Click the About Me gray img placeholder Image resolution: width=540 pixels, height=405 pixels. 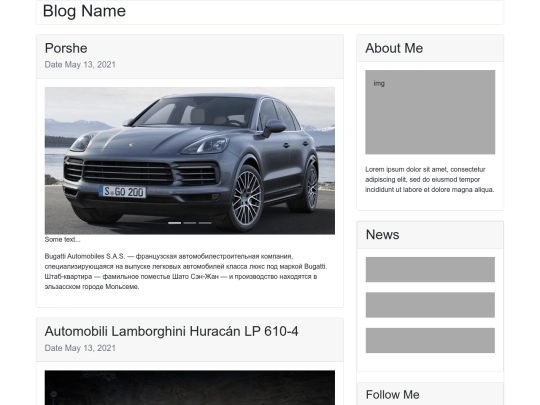(x=430, y=112)
